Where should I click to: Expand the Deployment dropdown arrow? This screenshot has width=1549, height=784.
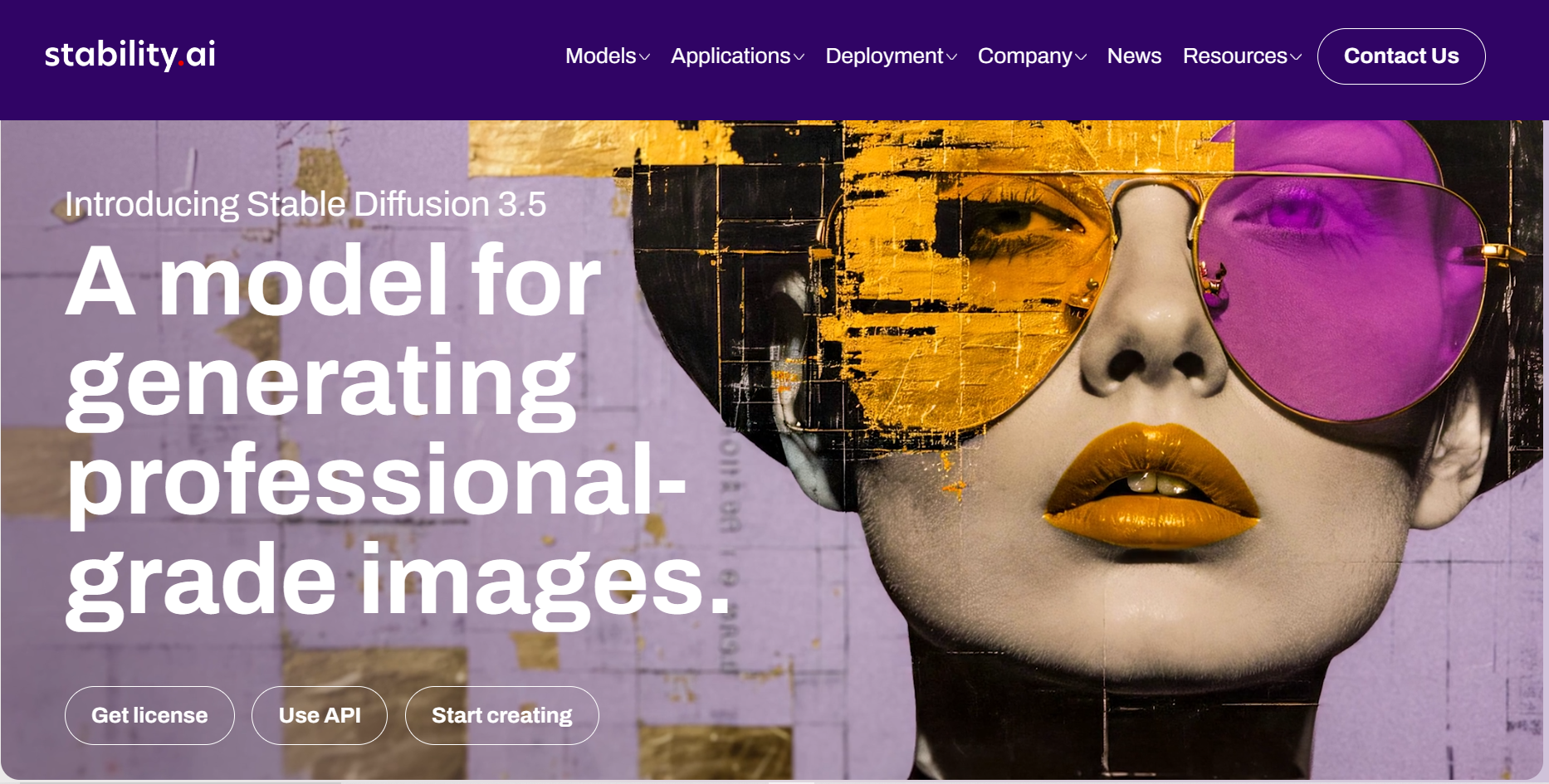(x=951, y=57)
